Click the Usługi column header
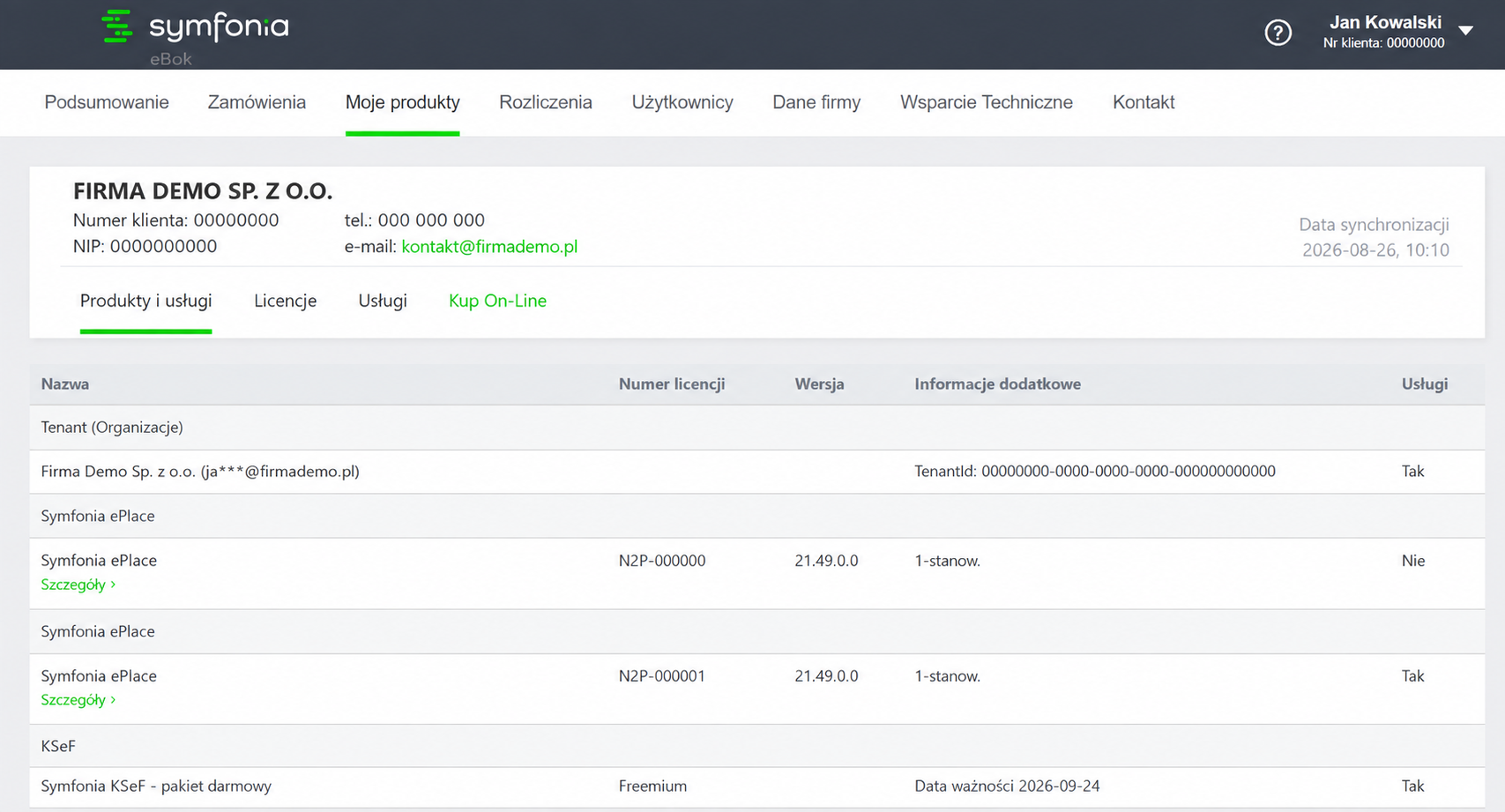 click(1425, 384)
